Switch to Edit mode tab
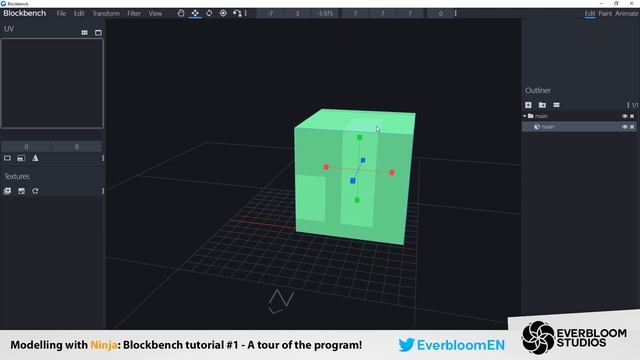This screenshot has width=640, height=360. tap(590, 13)
